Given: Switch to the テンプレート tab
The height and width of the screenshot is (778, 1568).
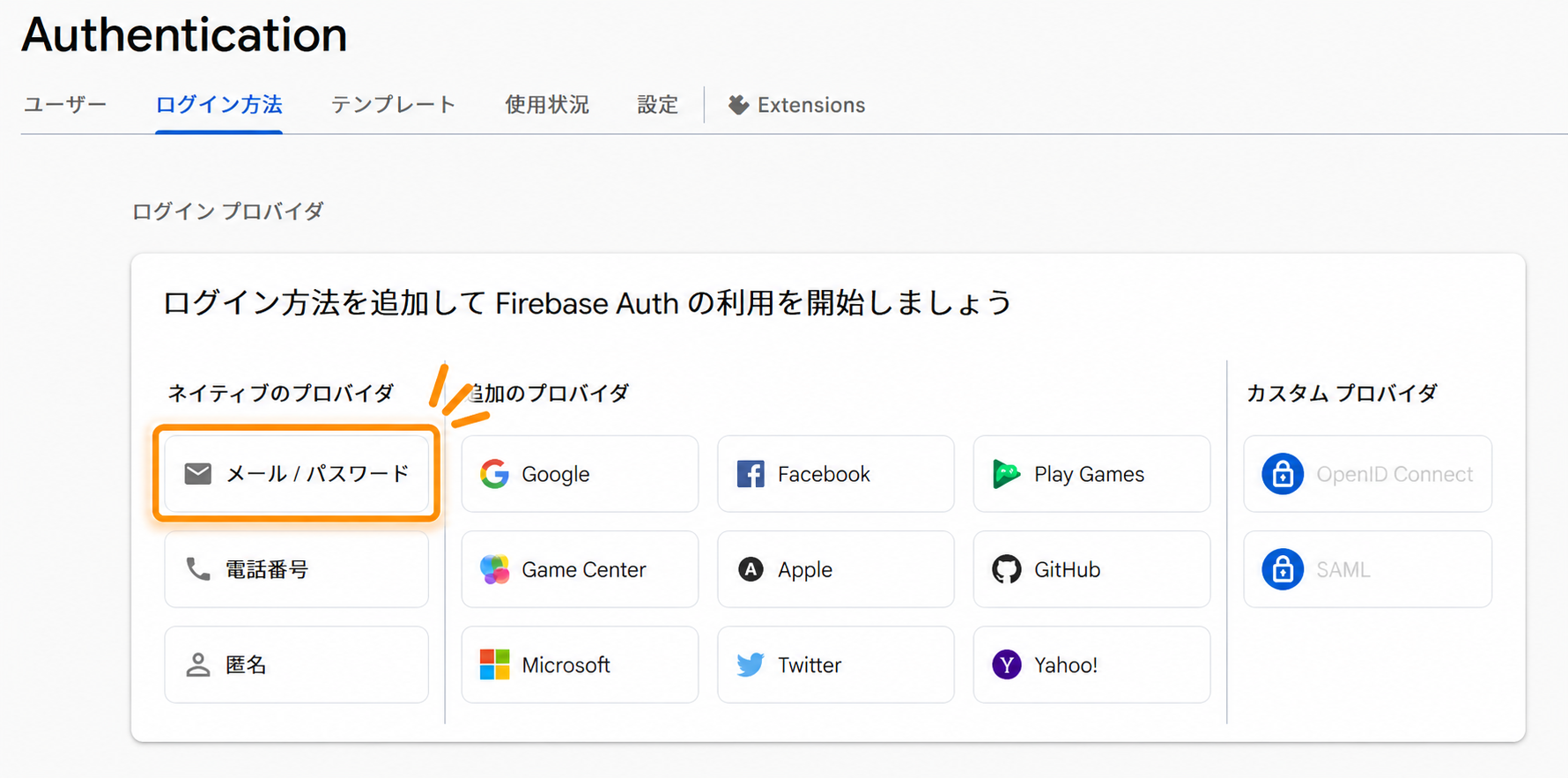Looking at the screenshot, I should pos(394,105).
